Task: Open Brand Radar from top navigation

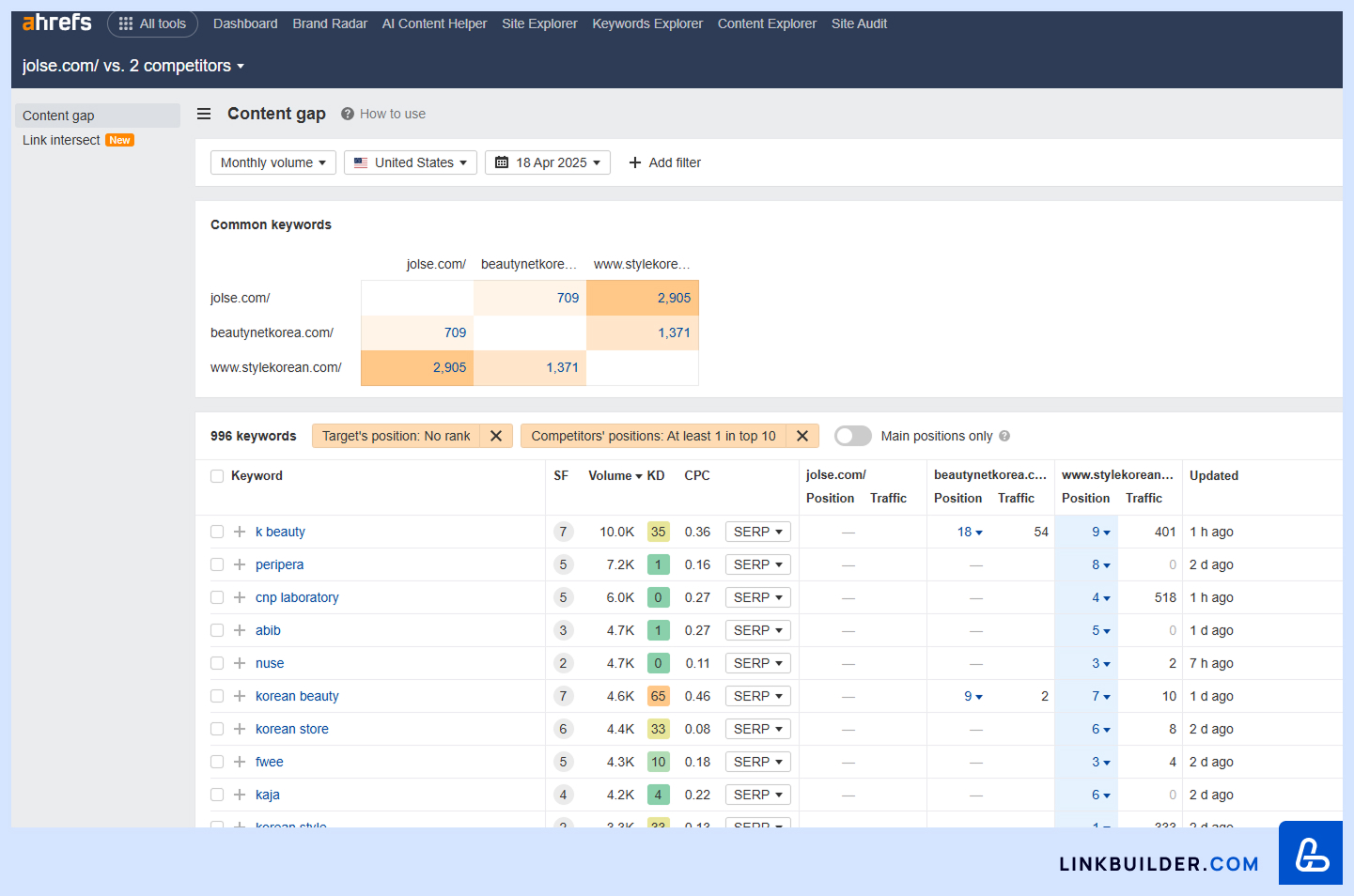Action: pos(330,23)
